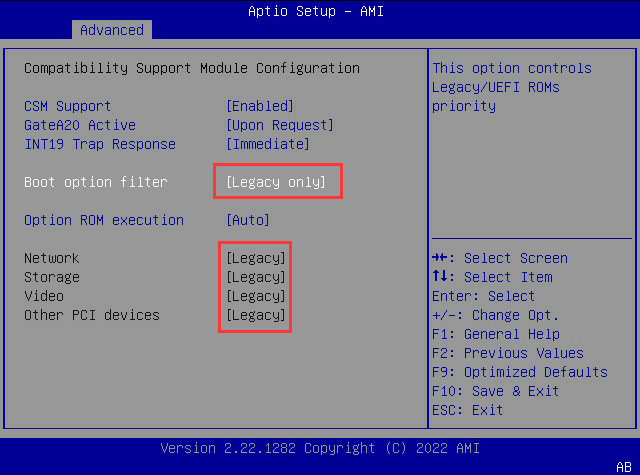640x475 pixels.
Task: Open the Network Legacy value
Action: tap(256, 258)
